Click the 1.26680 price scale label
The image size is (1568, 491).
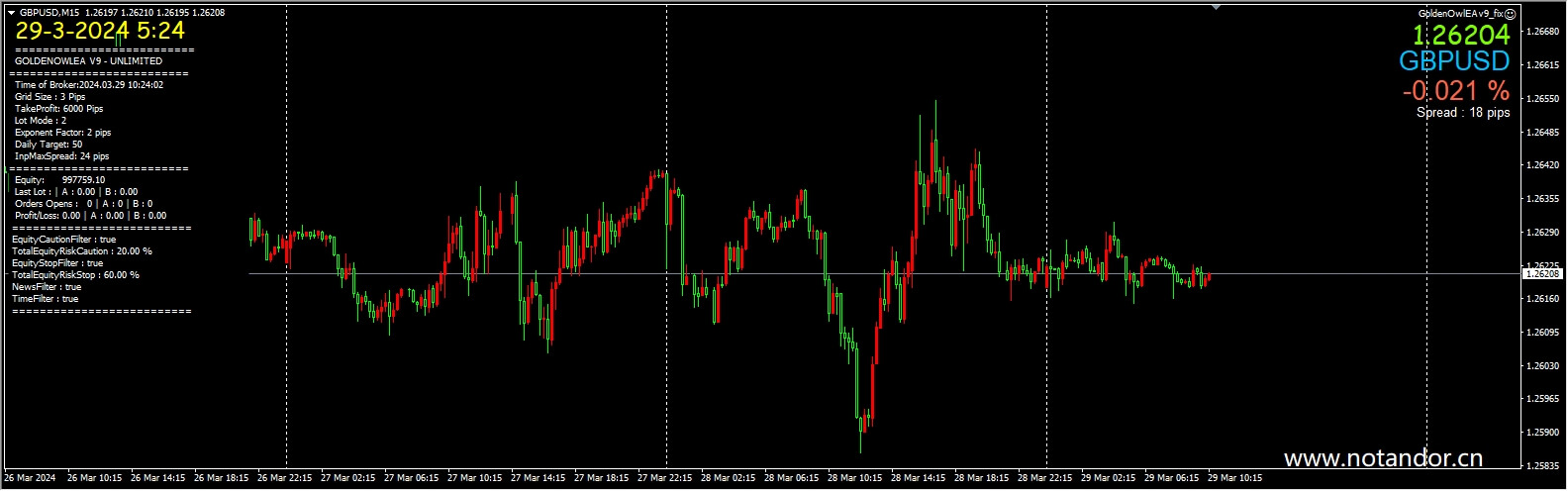(1543, 32)
